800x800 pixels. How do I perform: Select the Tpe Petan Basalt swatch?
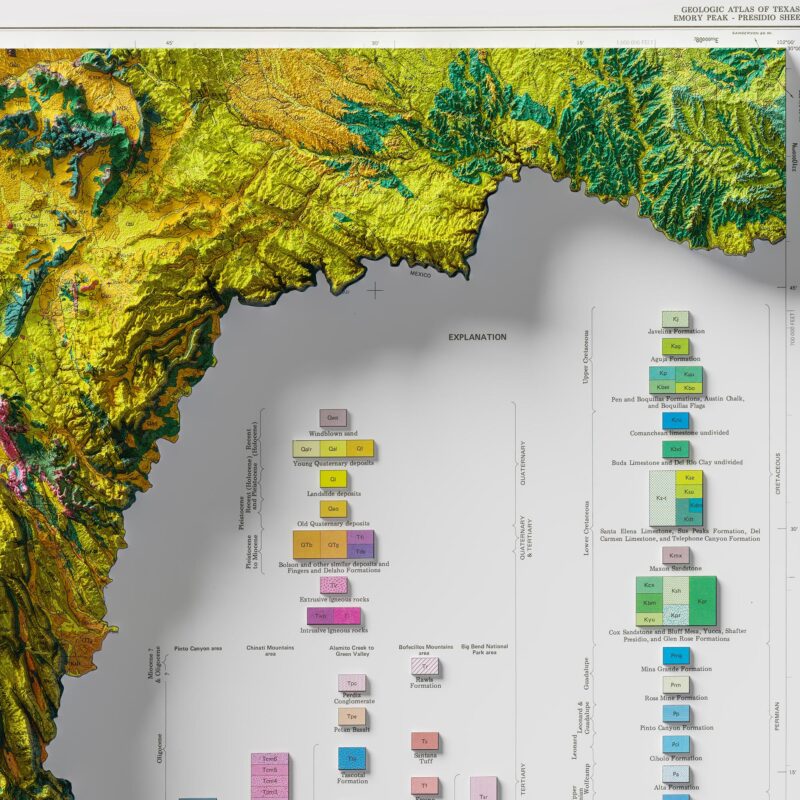(352, 716)
